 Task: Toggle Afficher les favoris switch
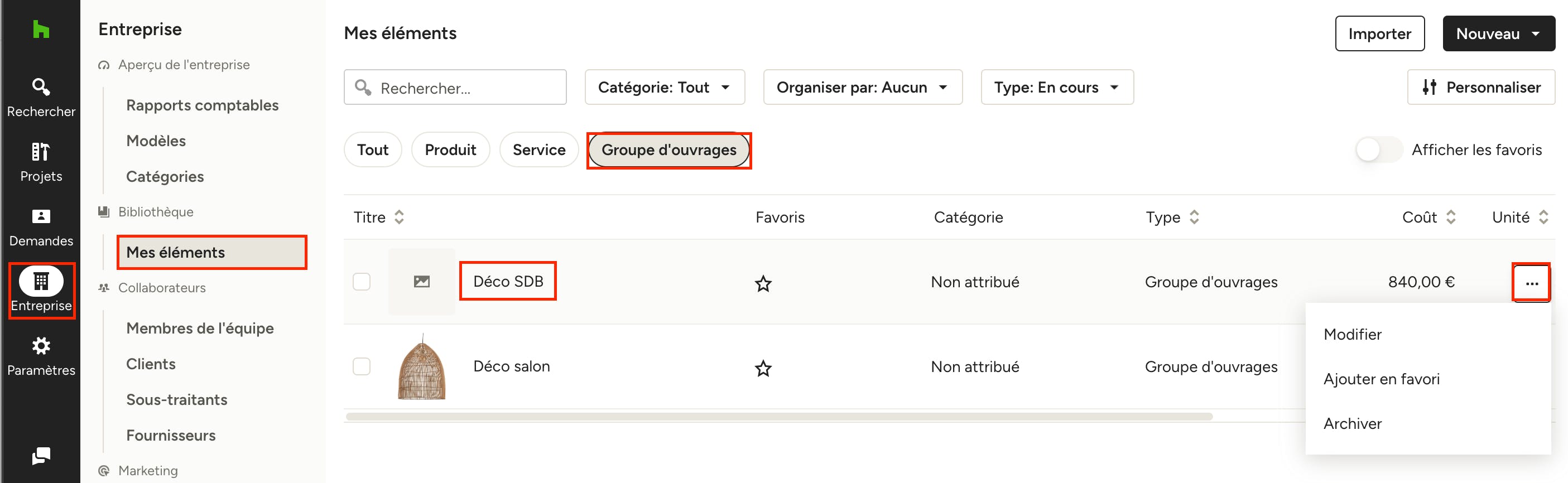click(x=1379, y=149)
